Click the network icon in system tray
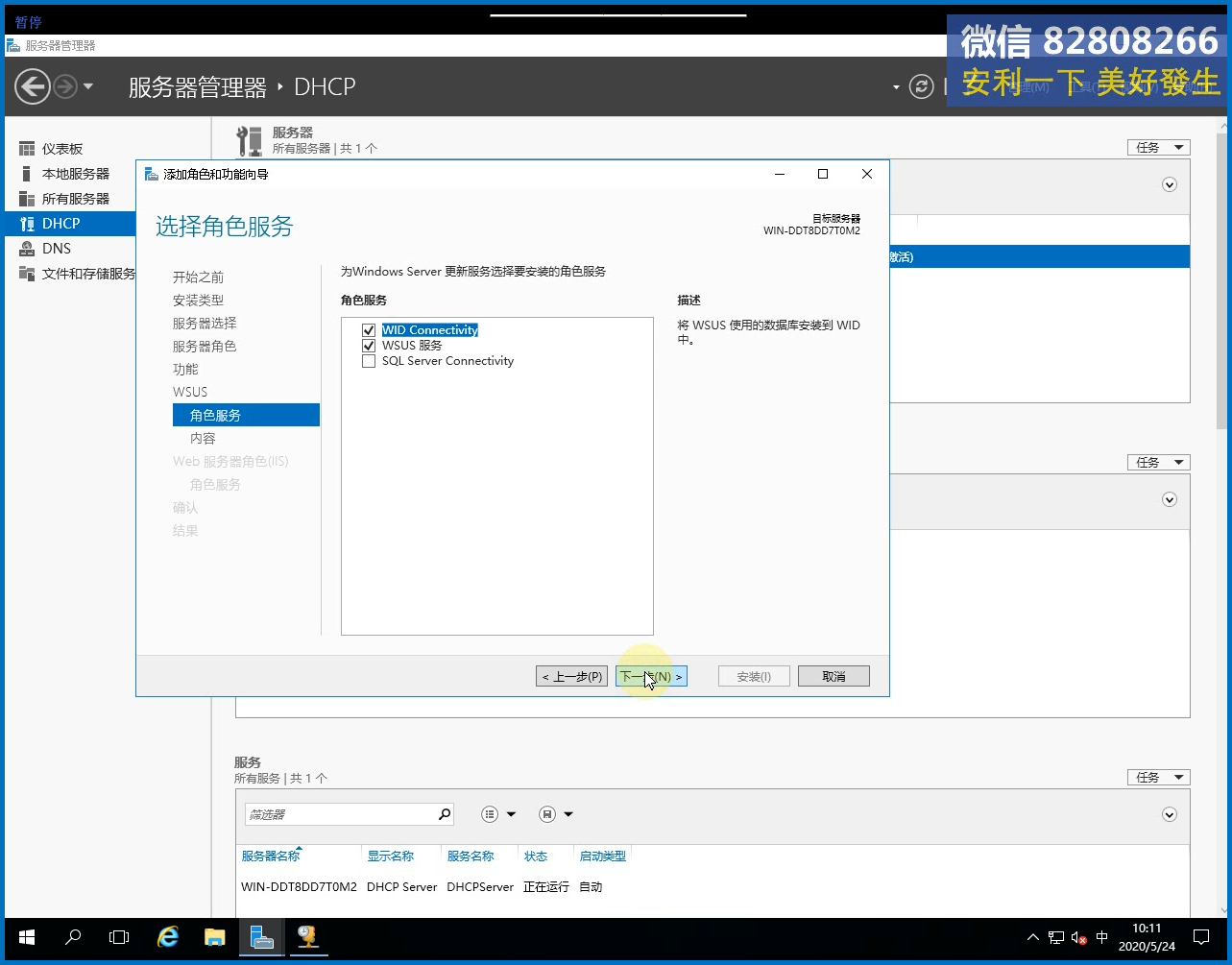The width and height of the screenshot is (1232, 965). point(1056,937)
